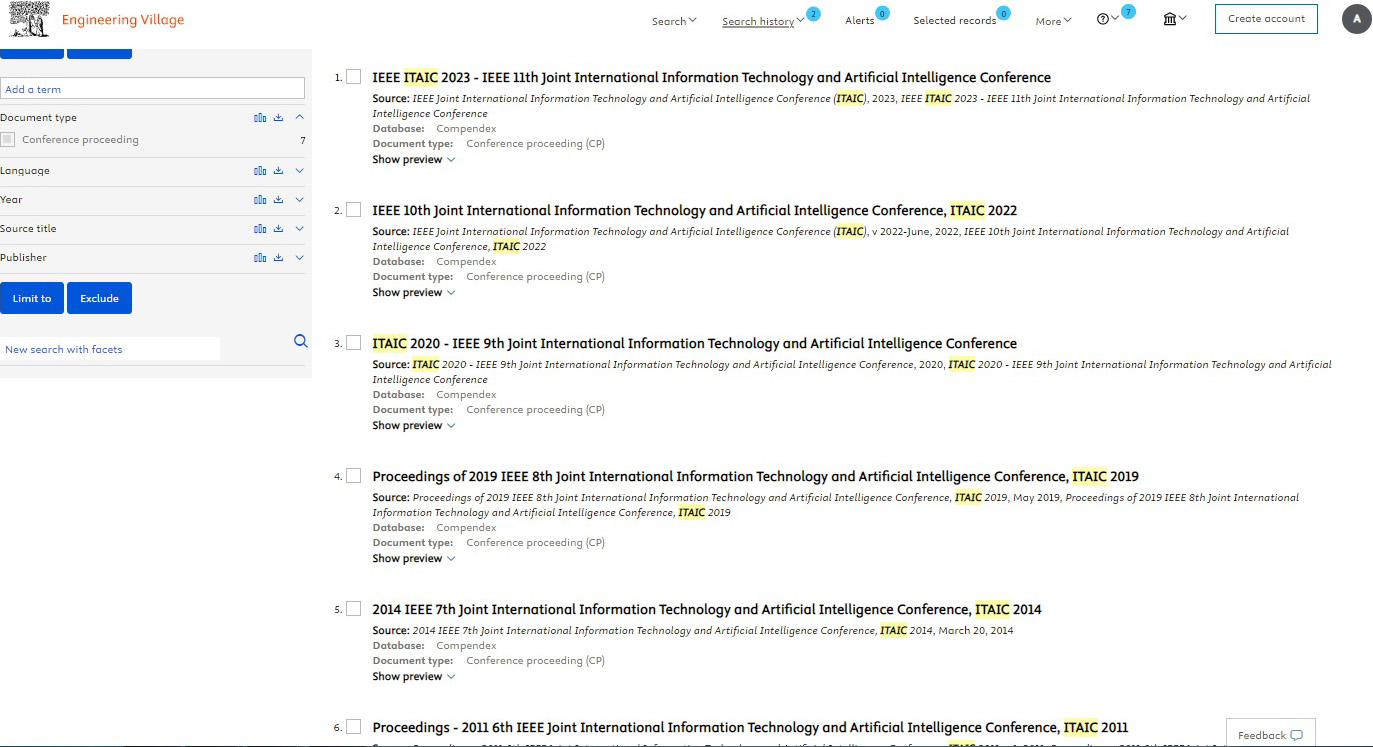
Task: Open Selected records in navigation
Action: pyautogui.click(x=955, y=21)
